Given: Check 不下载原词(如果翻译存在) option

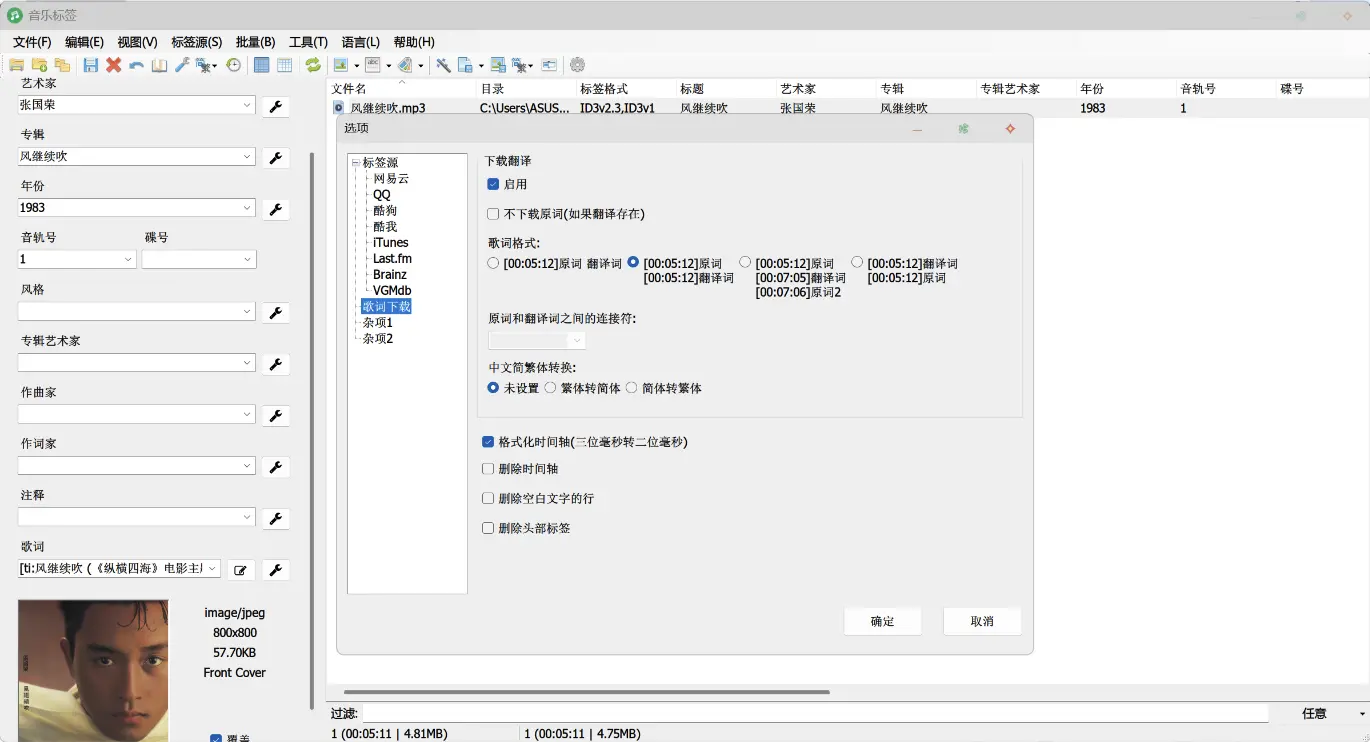Looking at the screenshot, I should click(493, 214).
